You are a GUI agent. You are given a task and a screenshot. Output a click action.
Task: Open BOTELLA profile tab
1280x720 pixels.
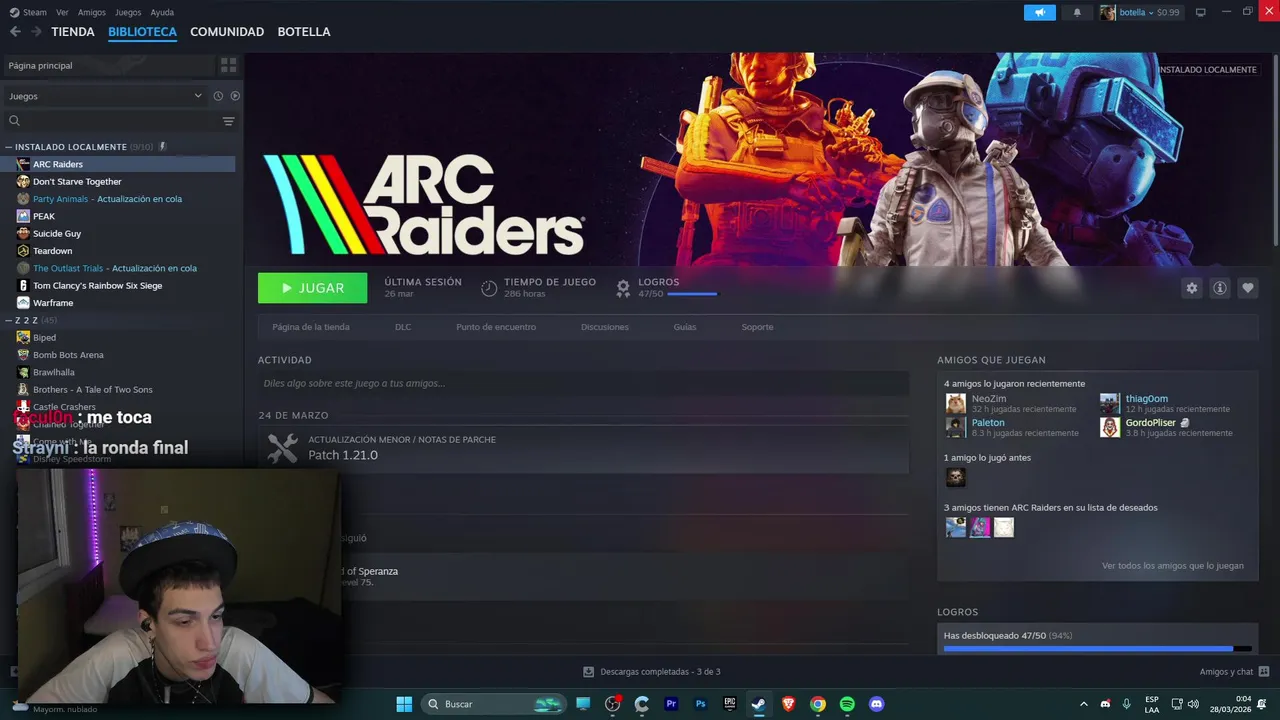pos(304,32)
